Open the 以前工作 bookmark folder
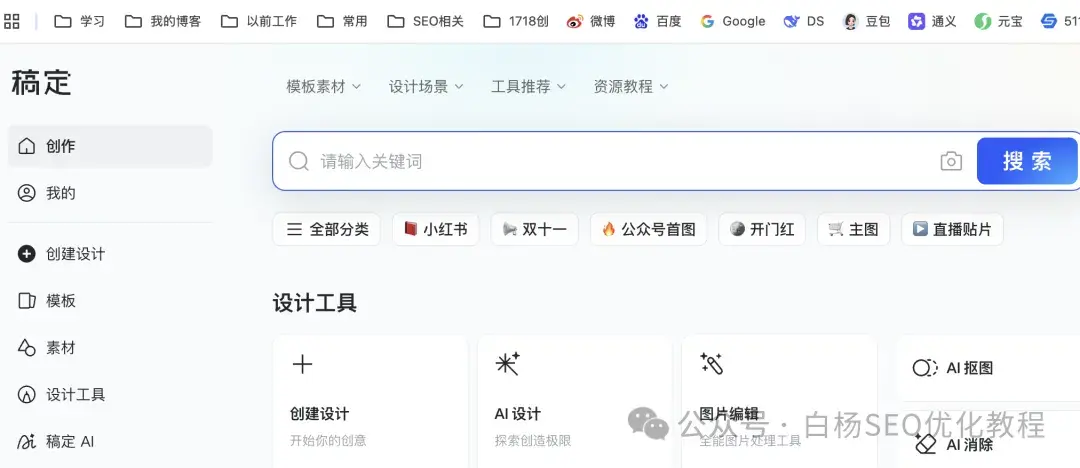1080x468 pixels. [x=258, y=21]
